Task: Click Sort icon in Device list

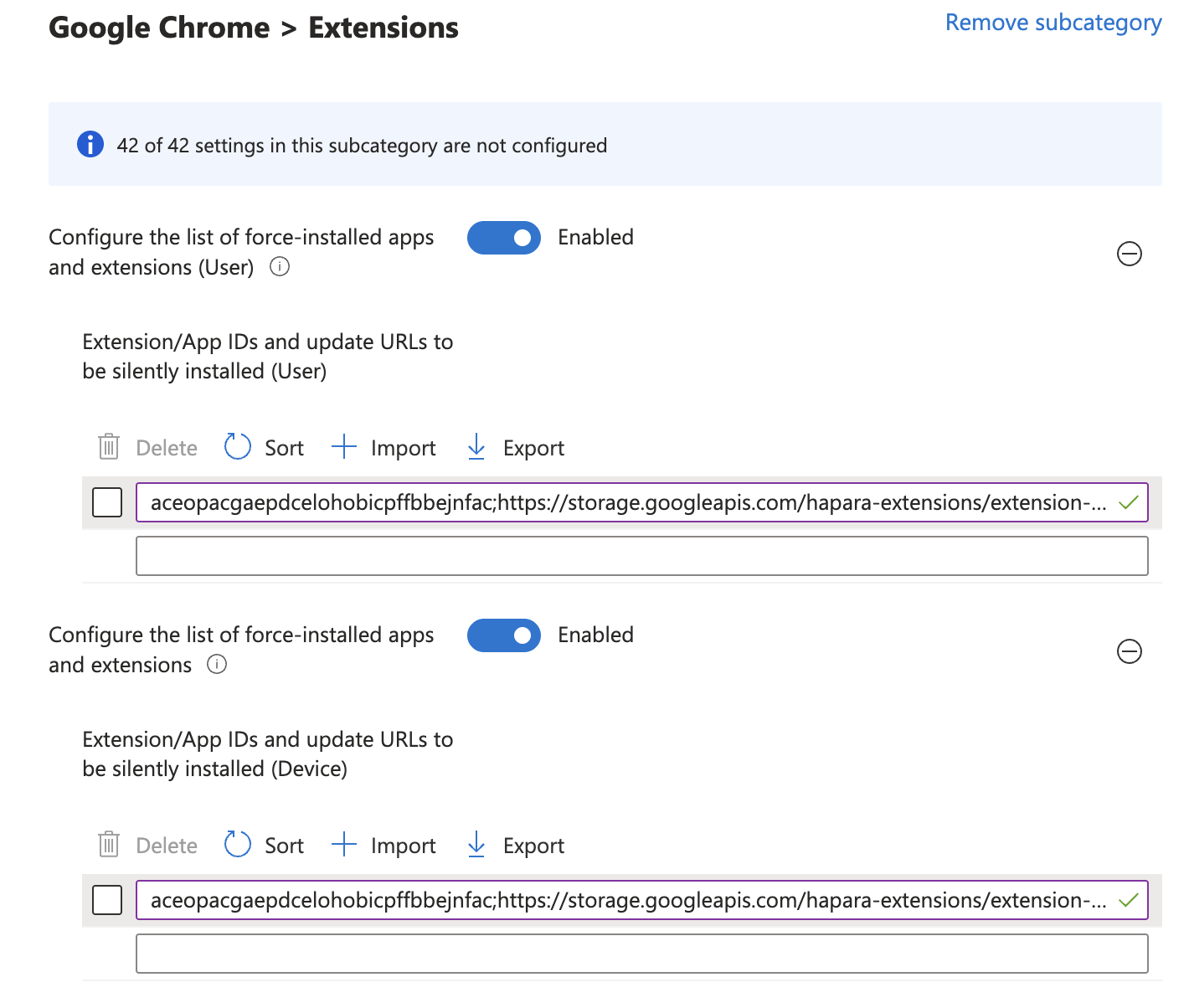Action: (238, 845)
